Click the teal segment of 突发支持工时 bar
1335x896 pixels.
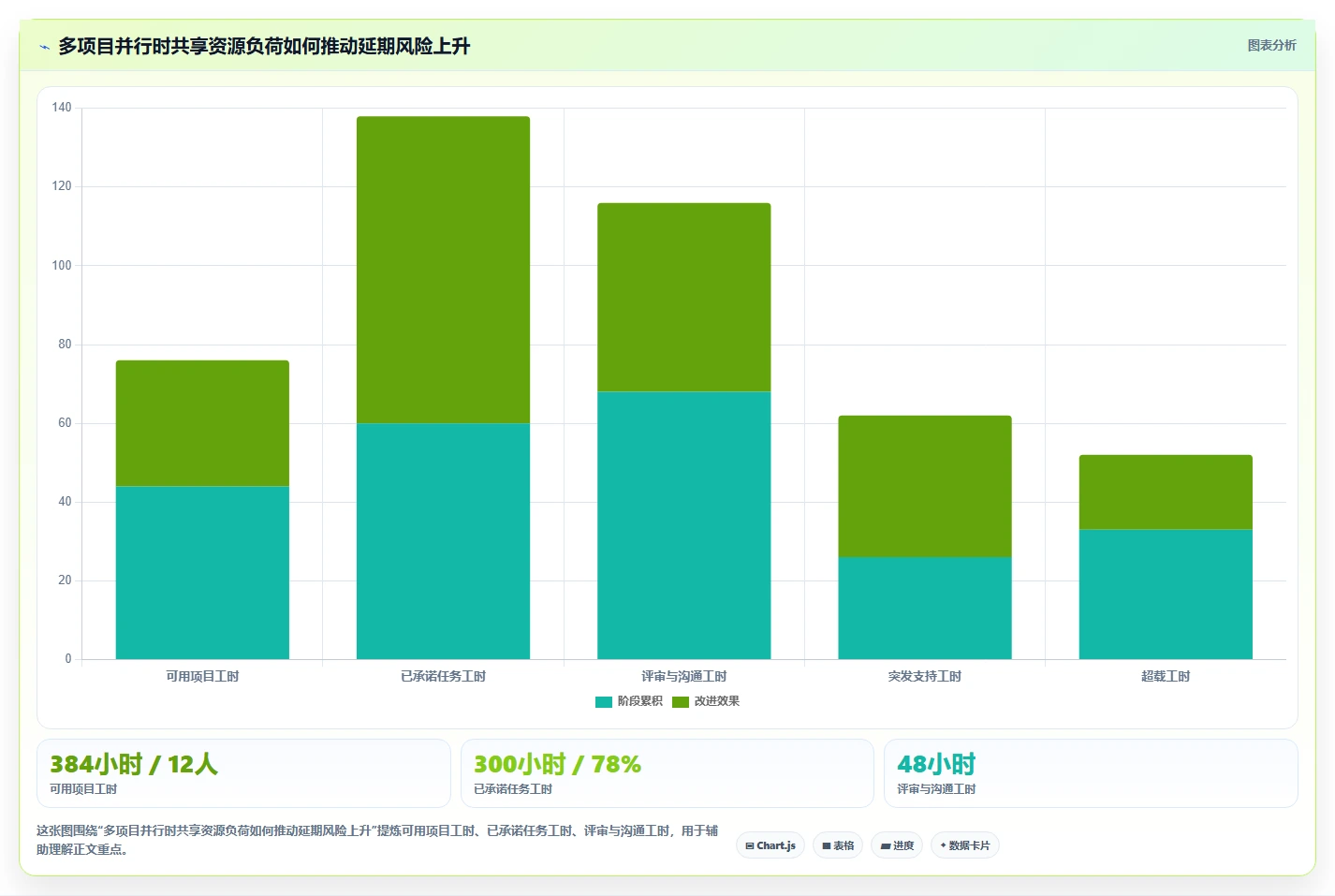tap(925, 608)
